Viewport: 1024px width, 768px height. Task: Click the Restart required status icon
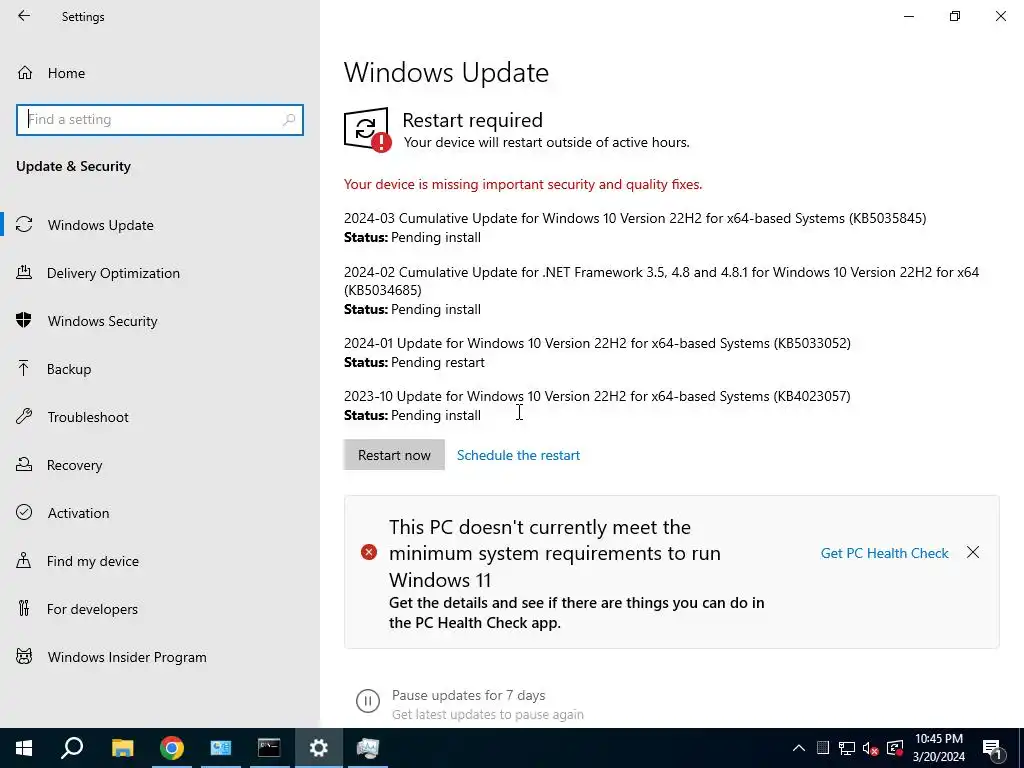click(x=368, y=130)
